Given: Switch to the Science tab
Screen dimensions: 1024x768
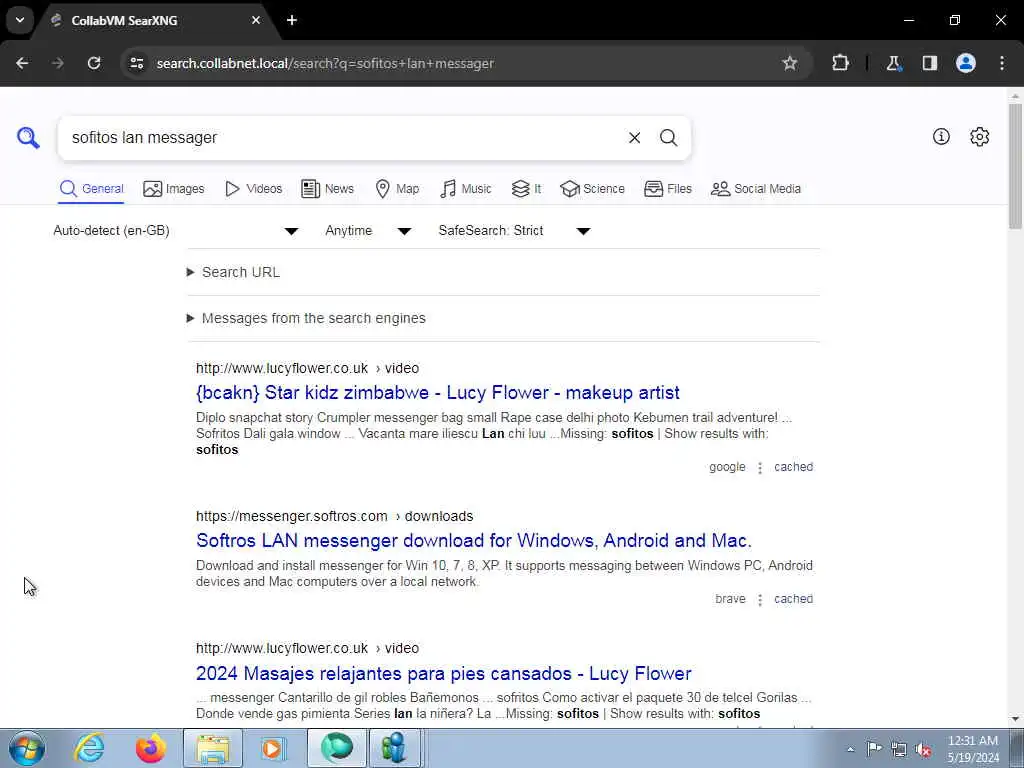Looking at the screenshot, I should 592,189.
